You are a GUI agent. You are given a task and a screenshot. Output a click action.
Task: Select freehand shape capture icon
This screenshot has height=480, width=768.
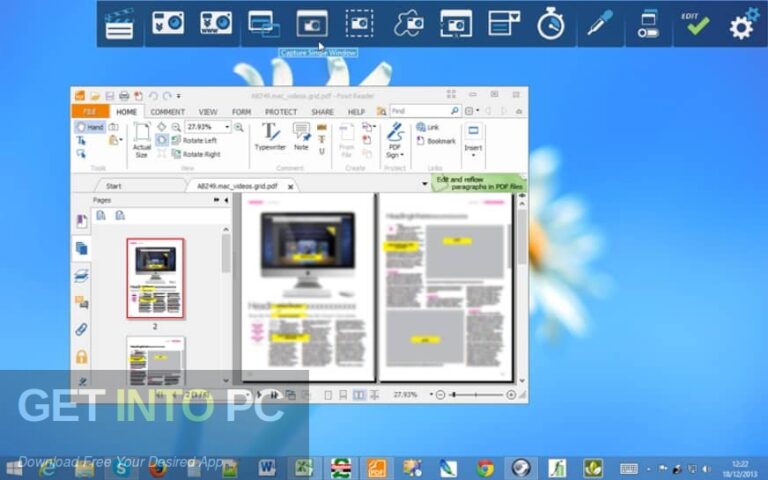coord(408,24)
